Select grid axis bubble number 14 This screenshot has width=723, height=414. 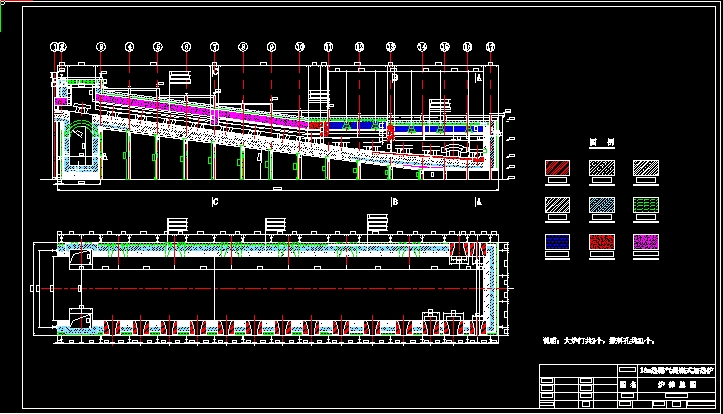coord(422,47)
